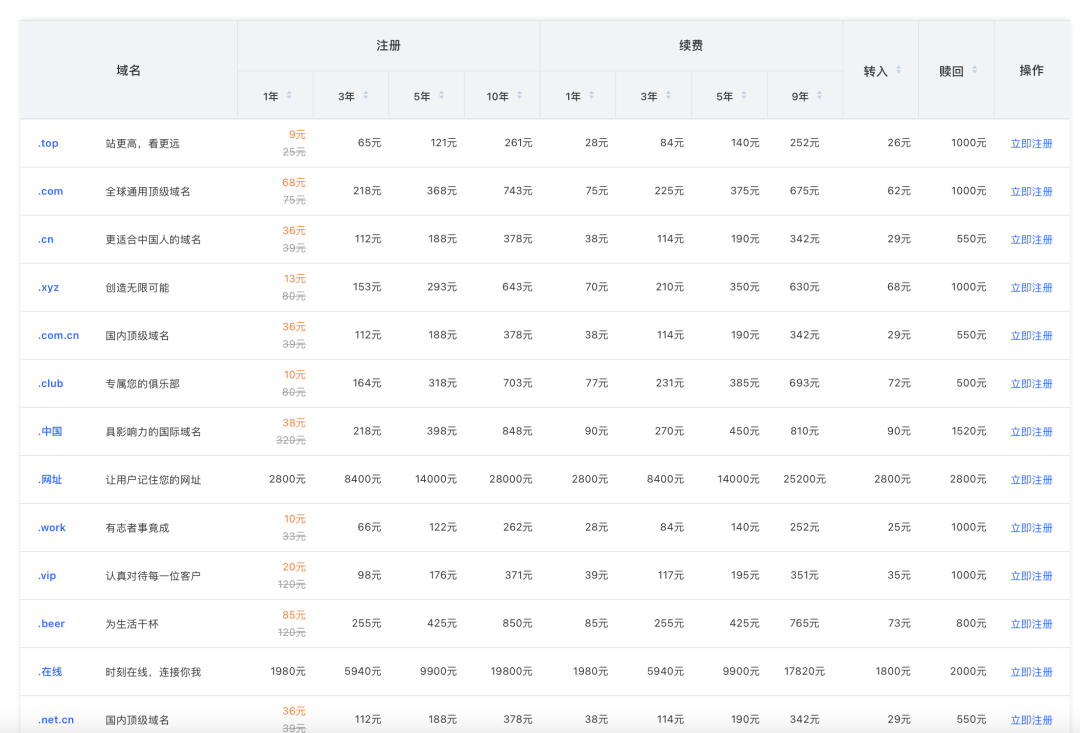
Task: Sort by 转入 transfer price icon
Action: tap(899, 70)
